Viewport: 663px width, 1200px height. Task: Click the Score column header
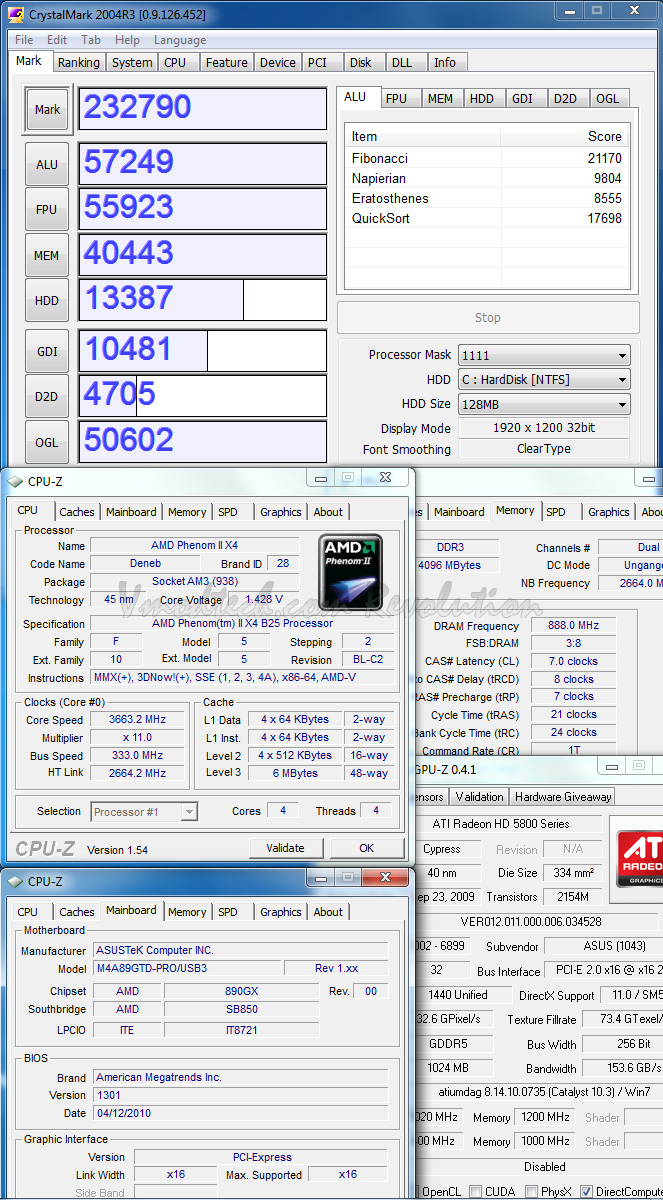tap(564, 136)
